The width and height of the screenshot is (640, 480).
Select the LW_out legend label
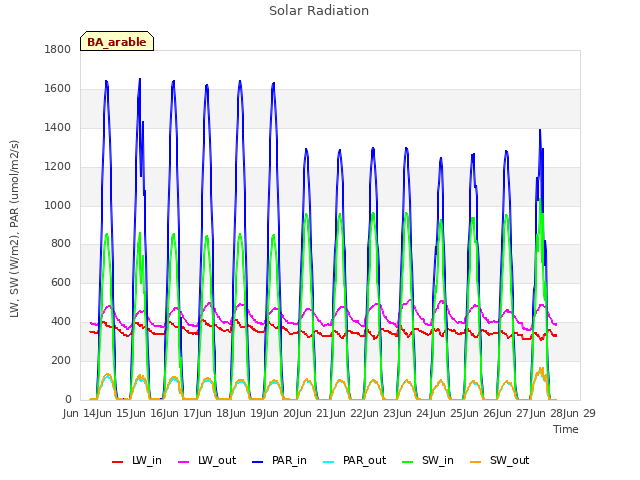217,460
